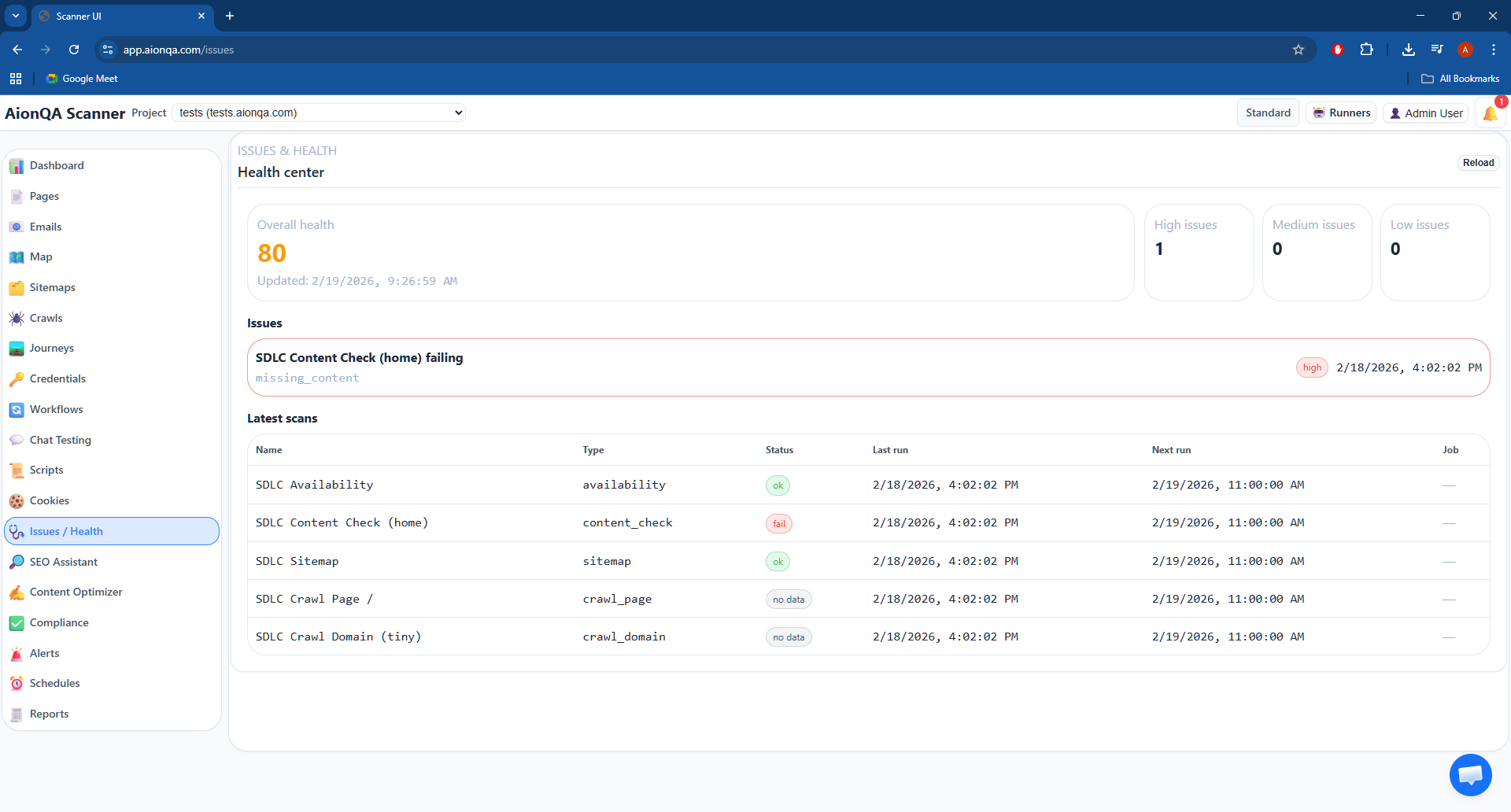Click the Runners button
The width and height of the screenshot is (1511, 812).
click(x=1341, y=113)
